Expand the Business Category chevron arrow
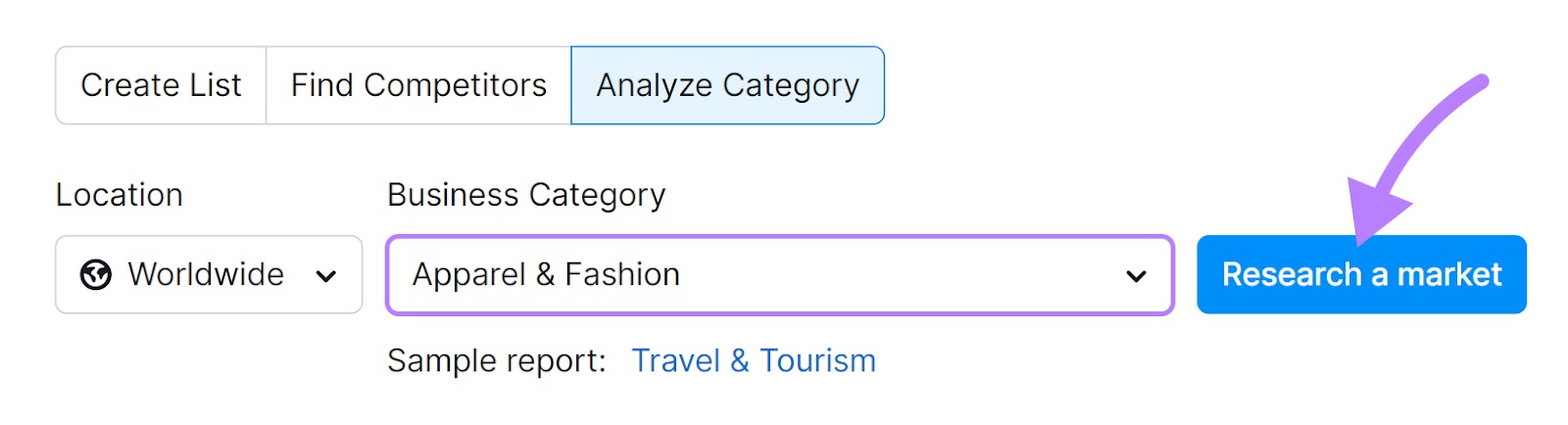 [x=1136, y=276]
